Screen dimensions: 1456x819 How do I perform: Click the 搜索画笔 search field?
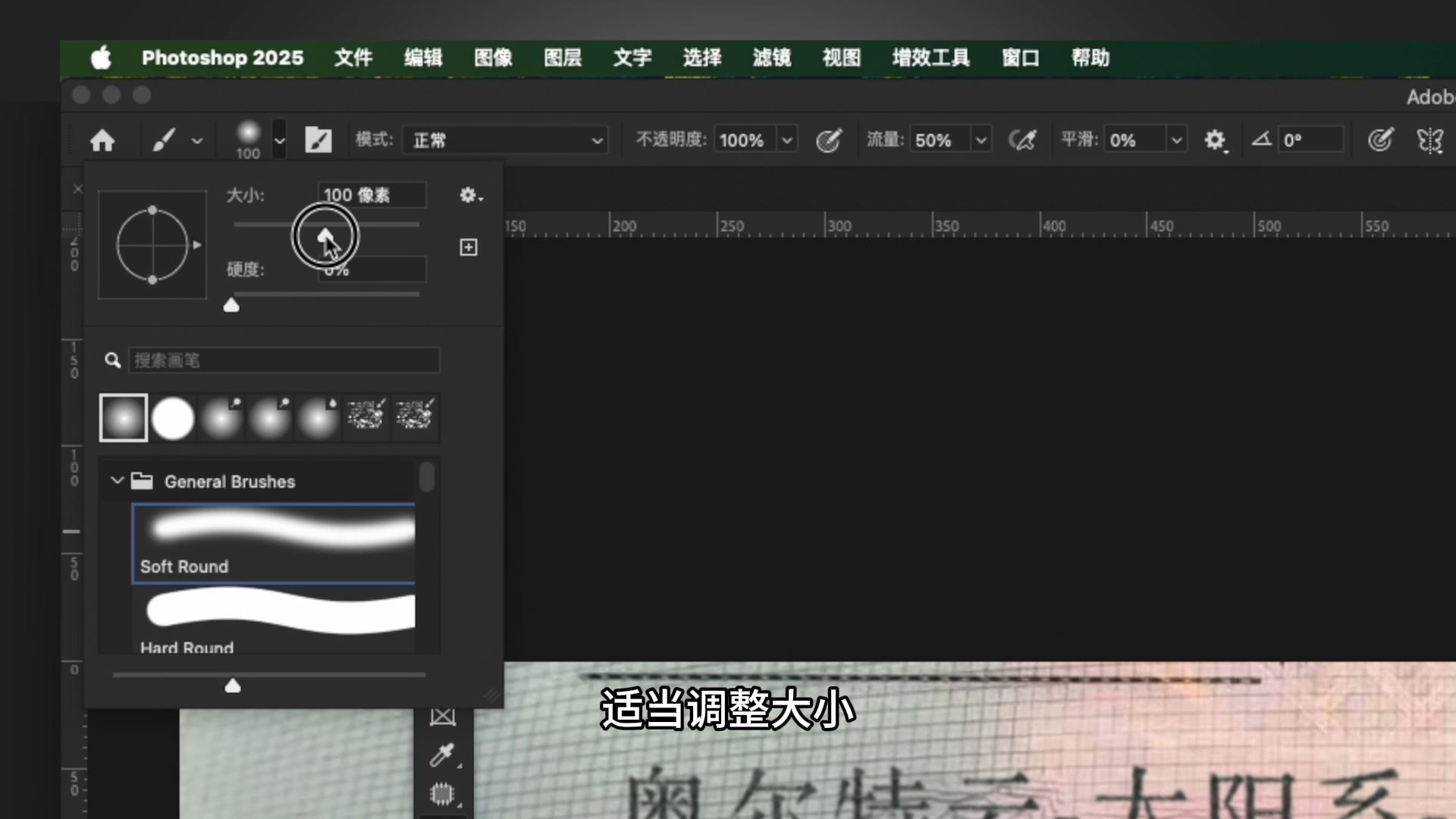pos(284,360)
